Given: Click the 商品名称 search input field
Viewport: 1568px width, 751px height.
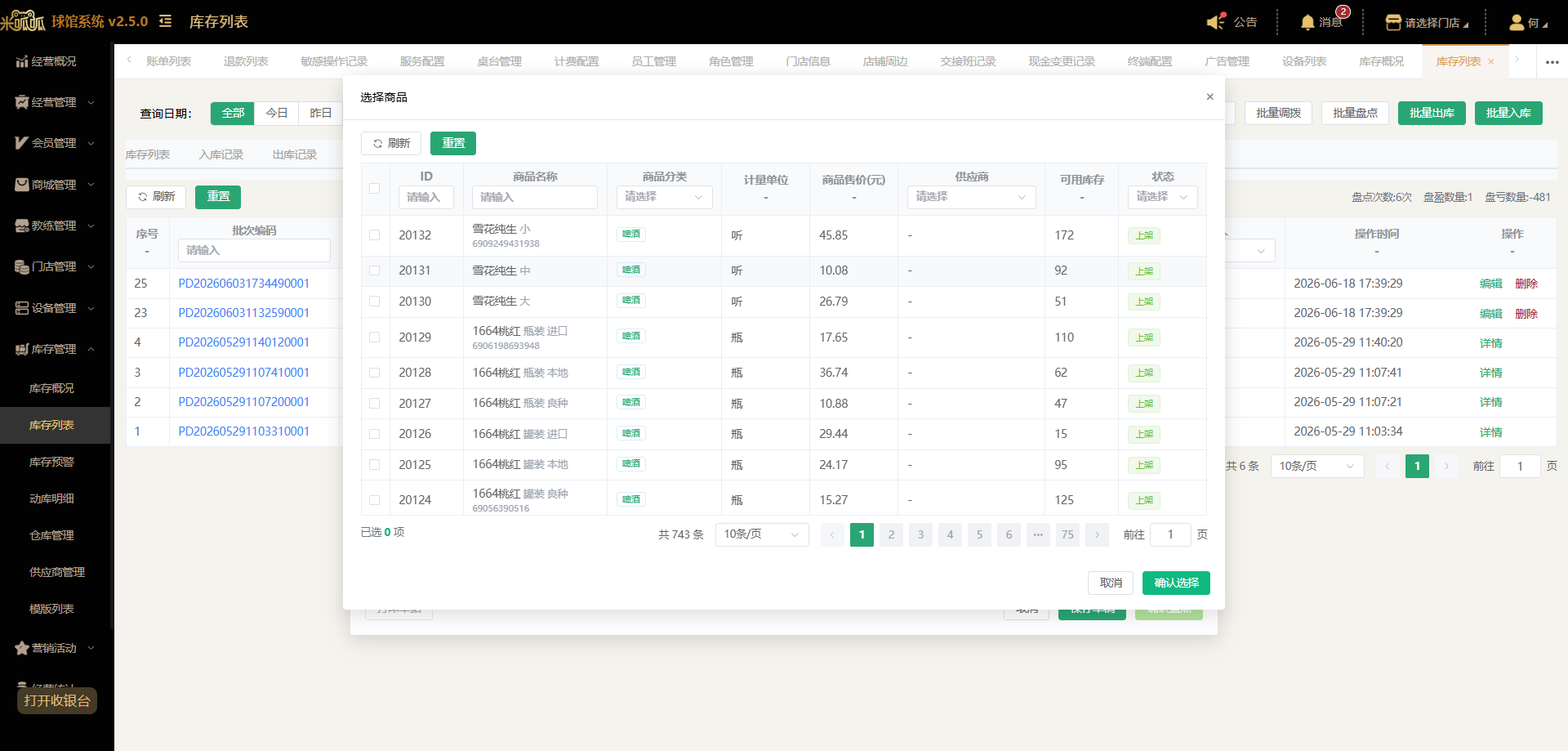Looking at the screenshot, I should pyautogui.click(x=535, y=197).
